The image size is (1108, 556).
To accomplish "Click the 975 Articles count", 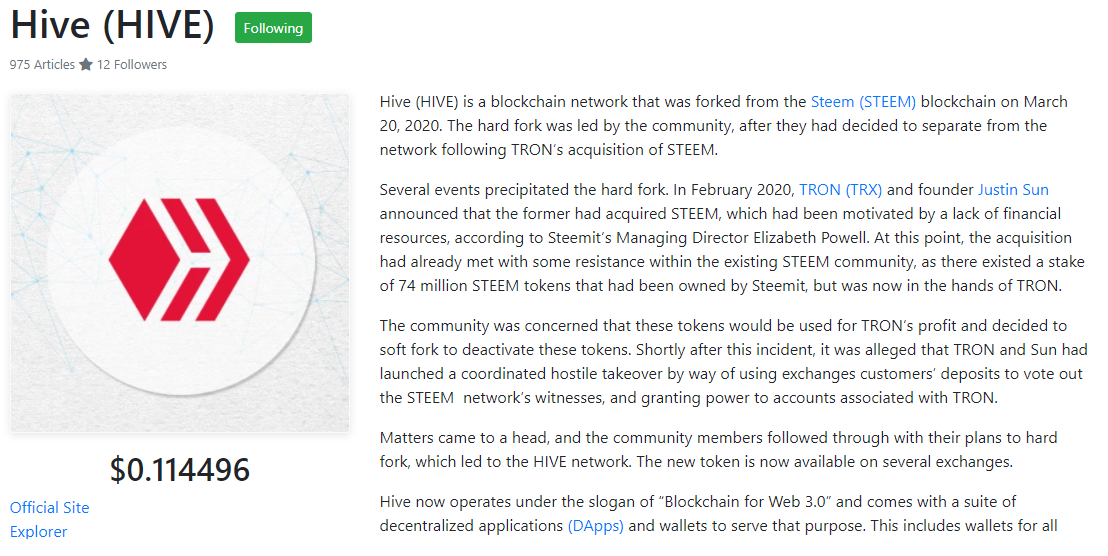I will point(42,64).
